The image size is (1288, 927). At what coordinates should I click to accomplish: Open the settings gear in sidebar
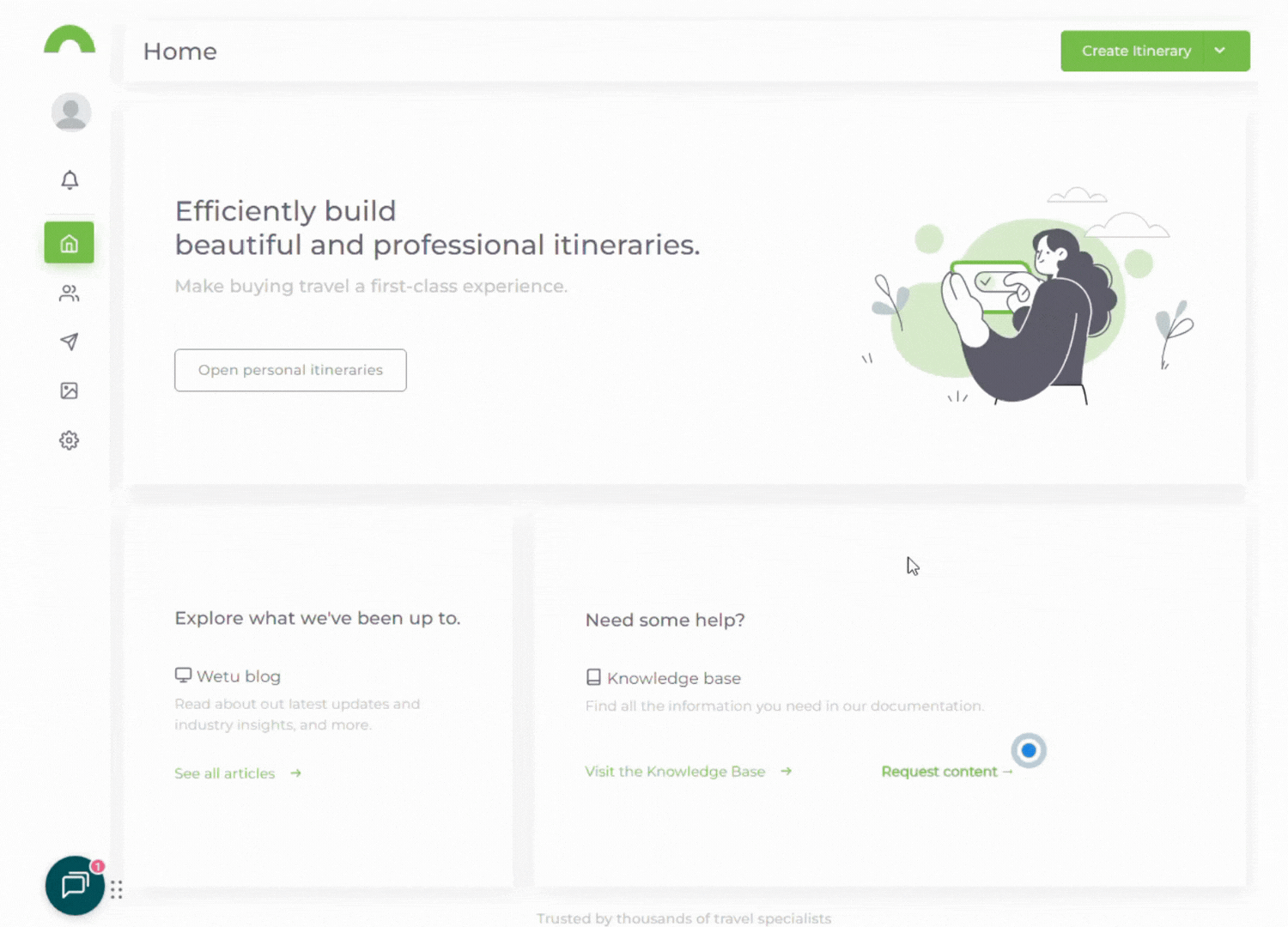(70, 440)
